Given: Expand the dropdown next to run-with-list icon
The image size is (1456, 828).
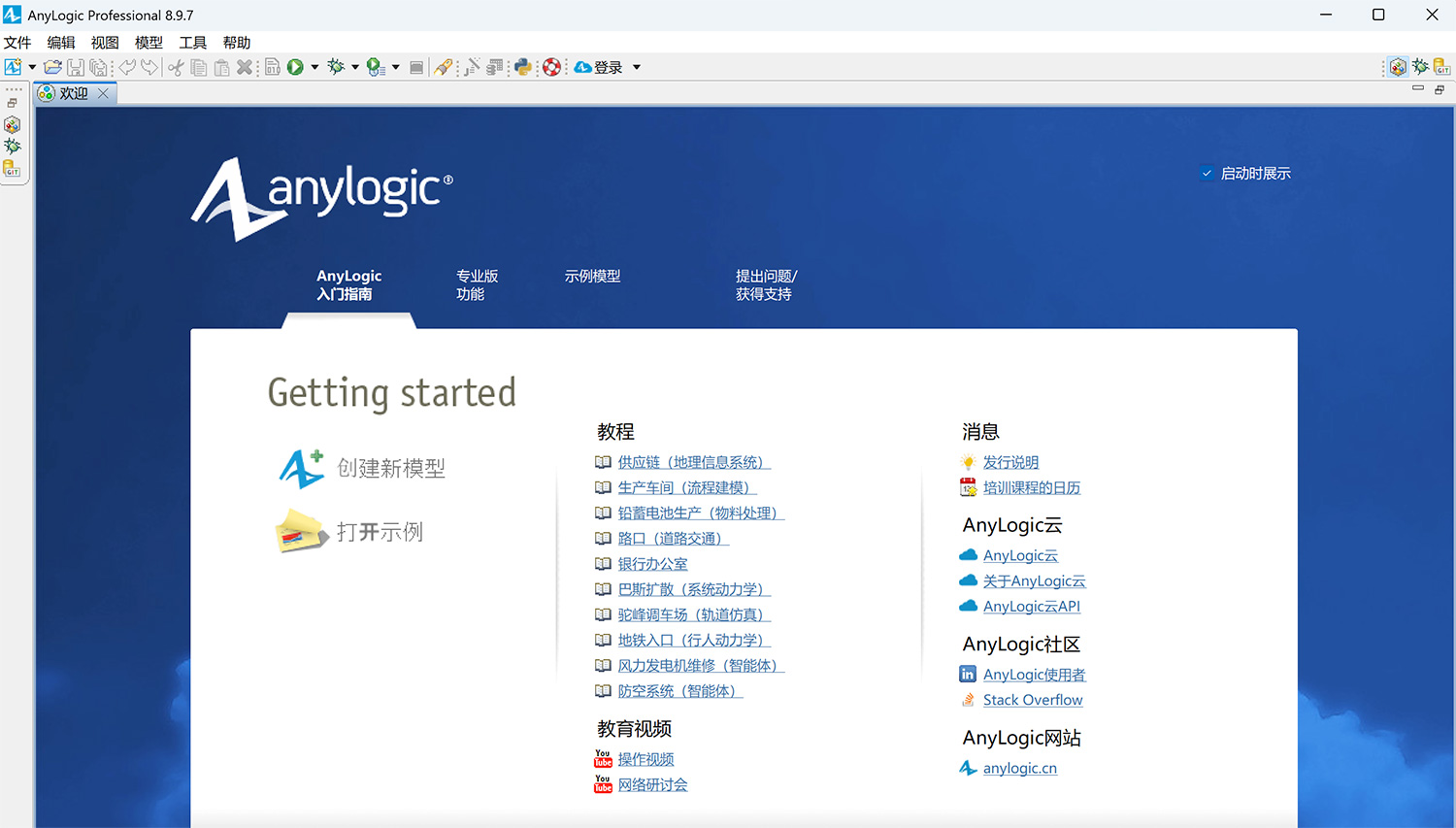Looking at the screenshot, I should 396,67.
